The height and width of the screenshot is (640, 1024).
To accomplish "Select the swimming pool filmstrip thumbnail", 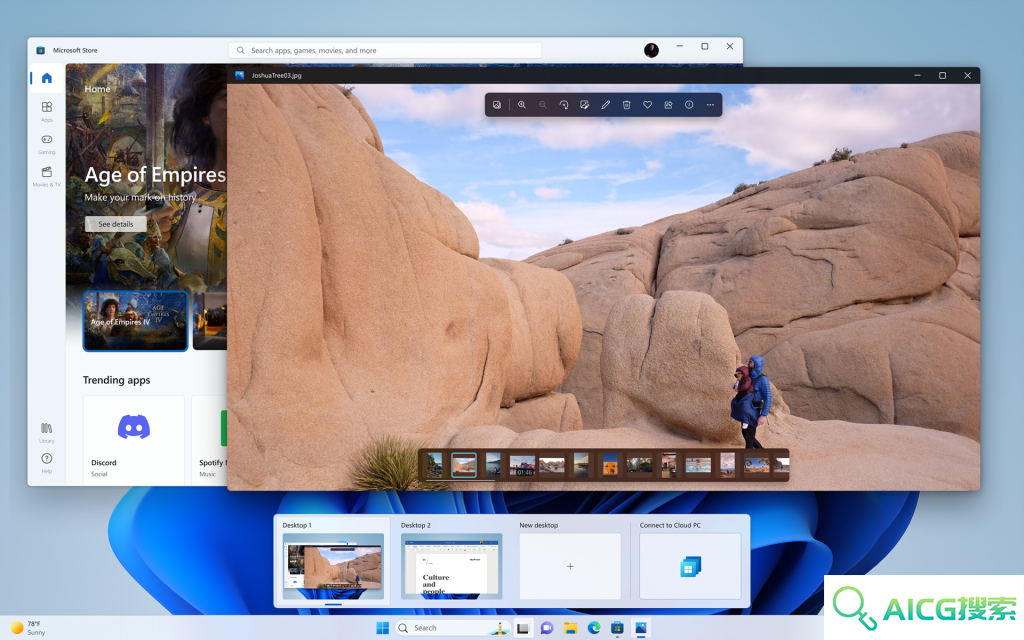I will point(698,466).
